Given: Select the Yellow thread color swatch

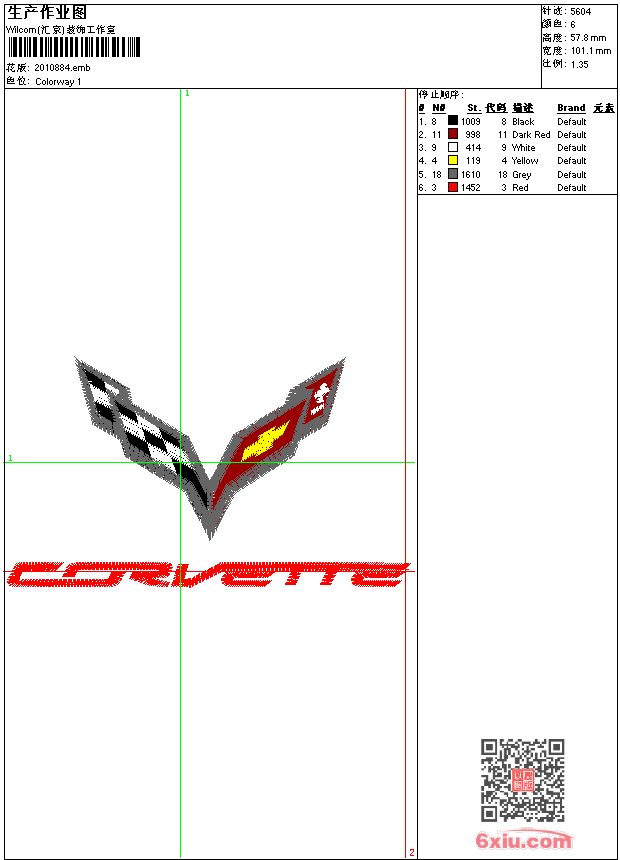Looking at the screenshot, I should click(x=453, y=160).
